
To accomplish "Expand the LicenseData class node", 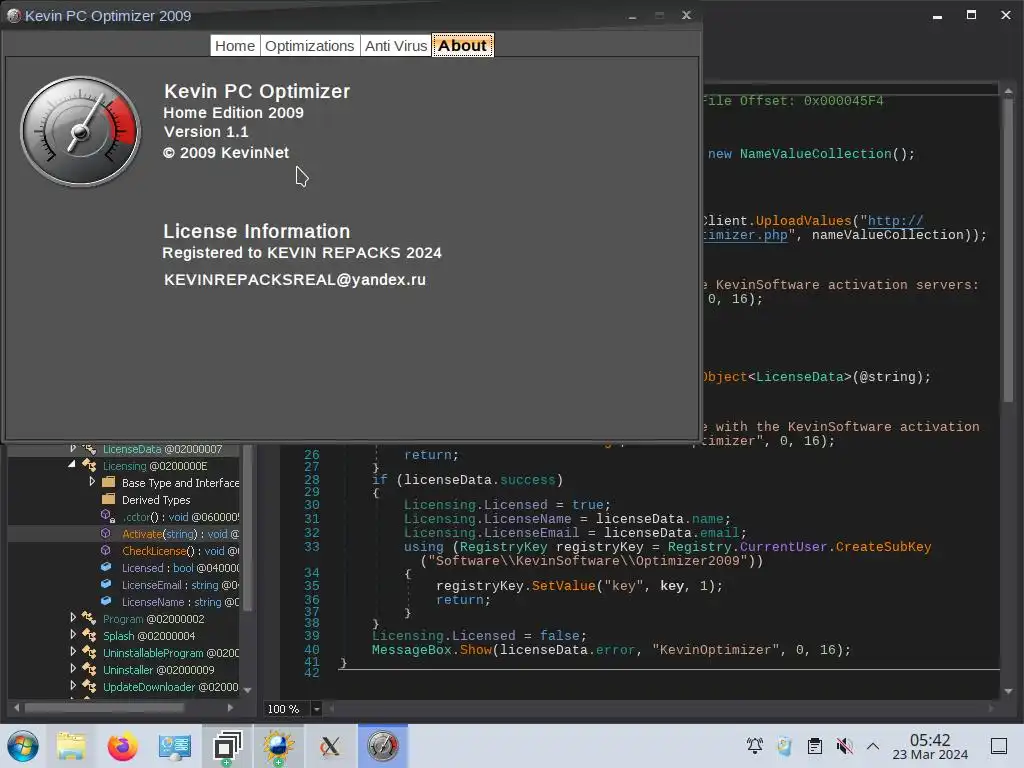I will tap(73, 449).
